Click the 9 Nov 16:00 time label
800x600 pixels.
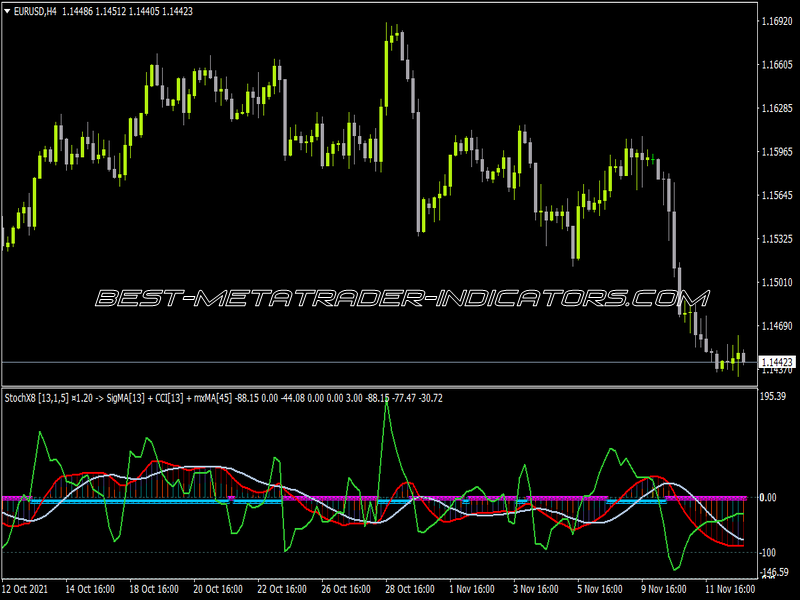(664, 589)
